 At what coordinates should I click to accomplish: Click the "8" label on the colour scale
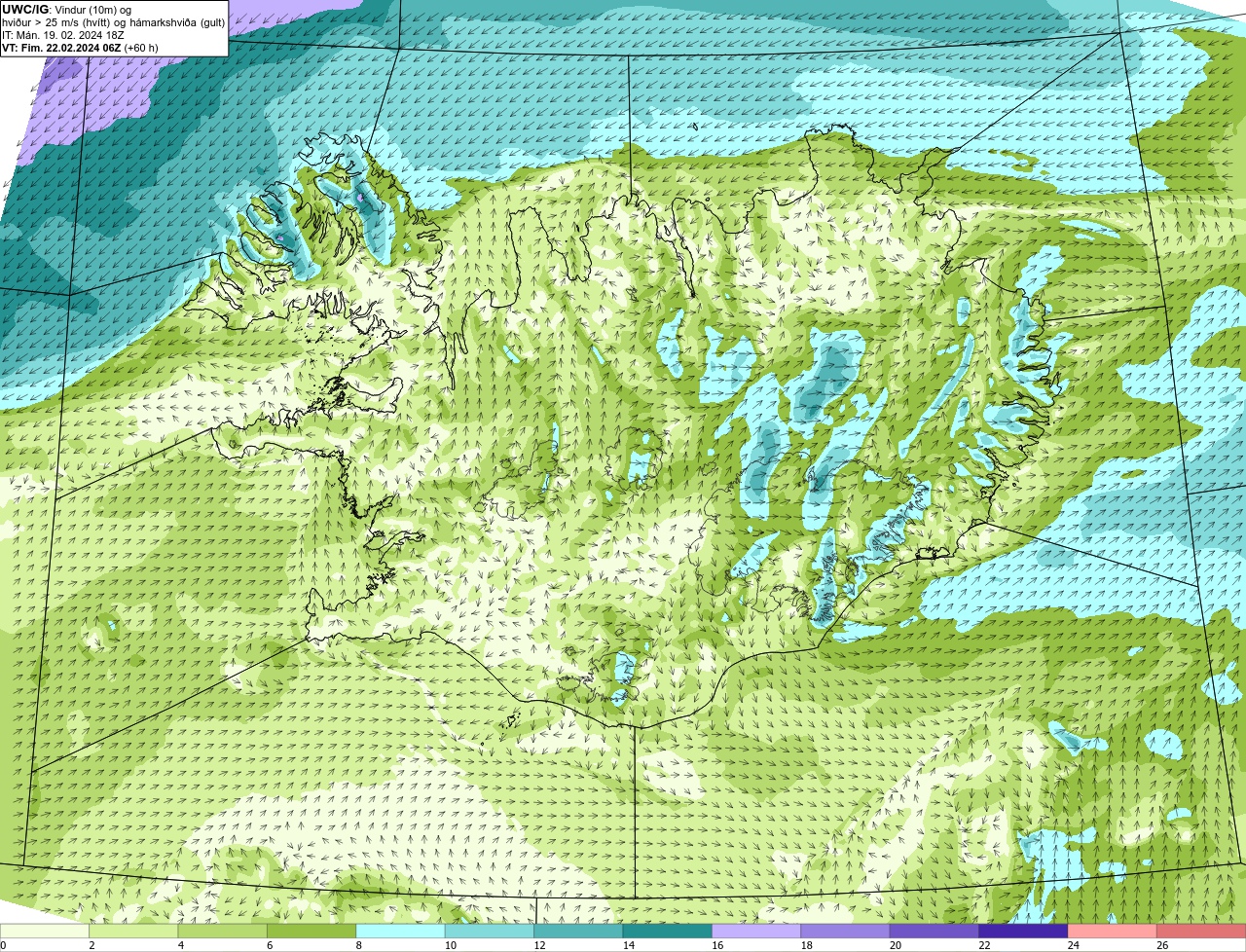click(x=358, y=945)
